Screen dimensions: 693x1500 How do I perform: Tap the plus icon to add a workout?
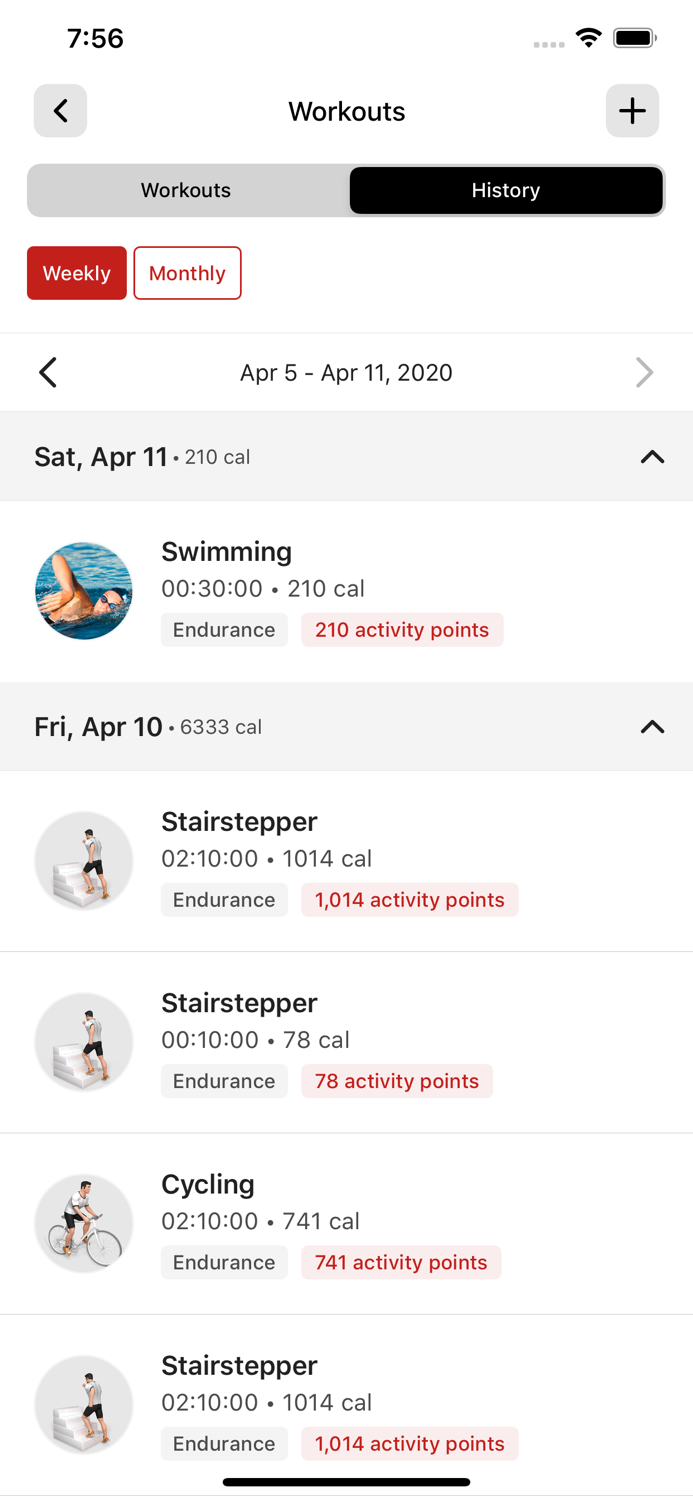pos(632,111)
